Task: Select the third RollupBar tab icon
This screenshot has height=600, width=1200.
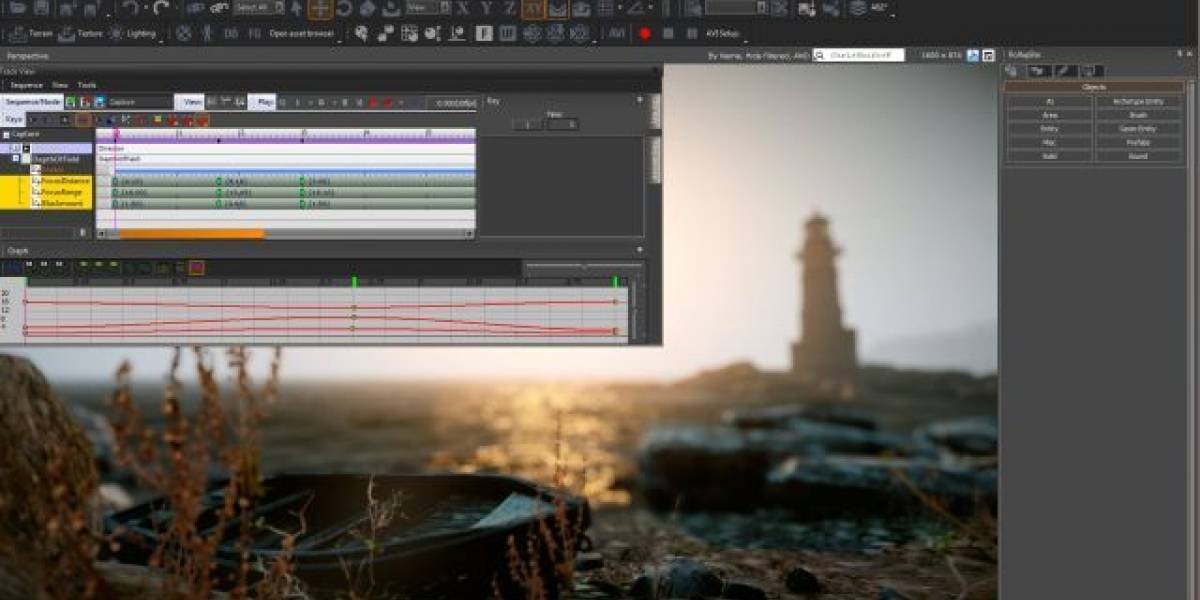Action: 1064,71
